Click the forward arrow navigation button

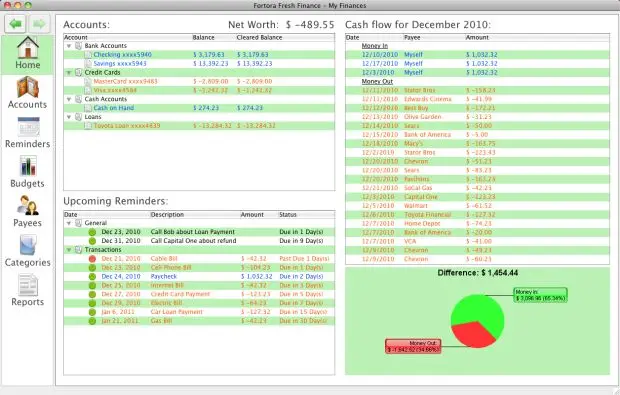click(x=39, y=24)
